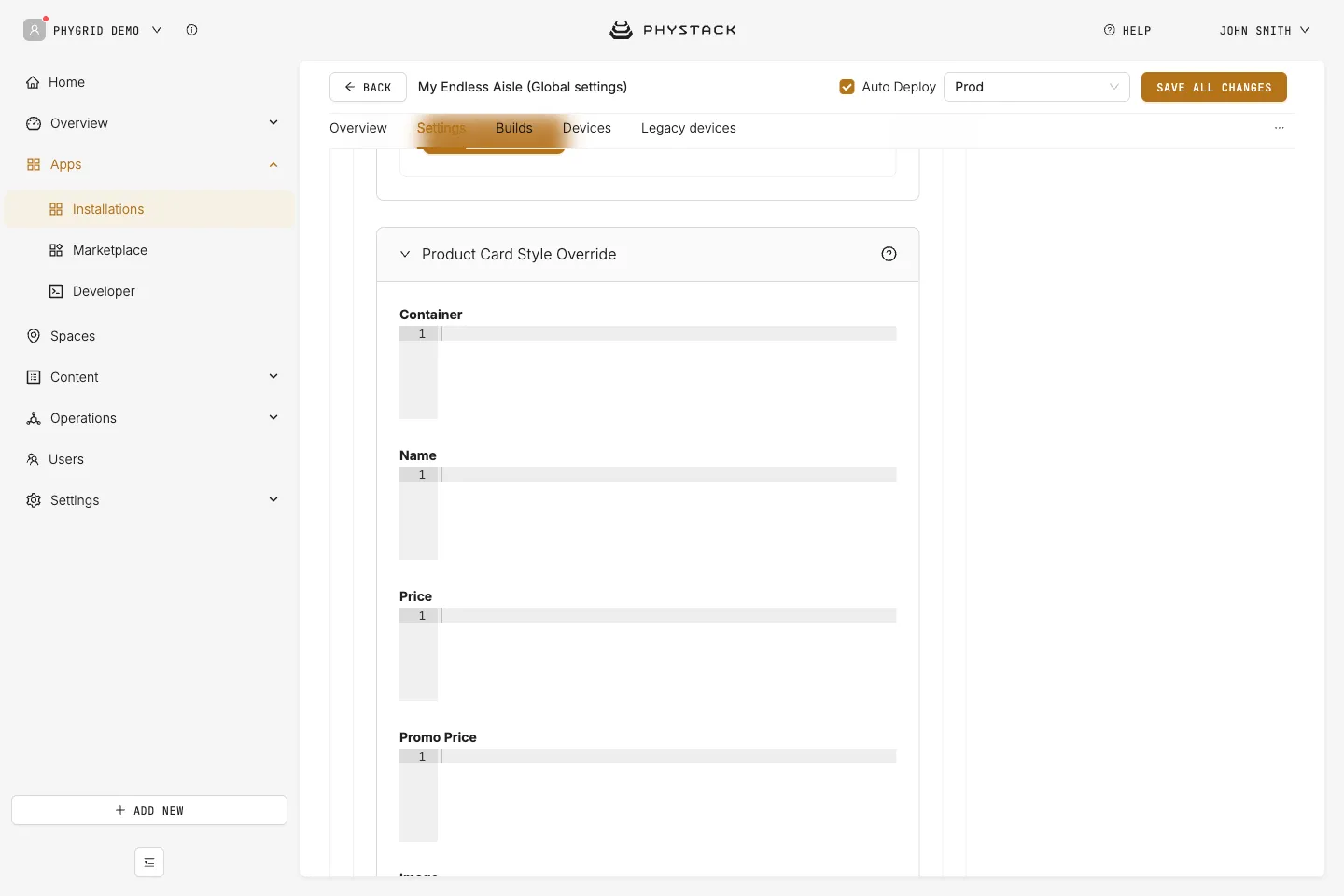This screenshot has width=1344, height=896.
Task: Click the Marketplace icon
Action: (56, 250)
